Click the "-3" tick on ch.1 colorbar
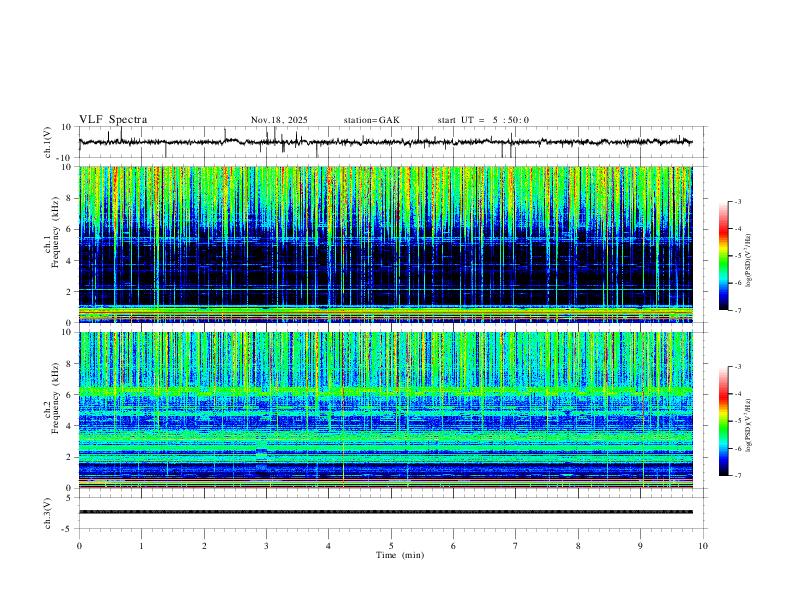Viewport: 792px width, 612px height. [737, 201]
